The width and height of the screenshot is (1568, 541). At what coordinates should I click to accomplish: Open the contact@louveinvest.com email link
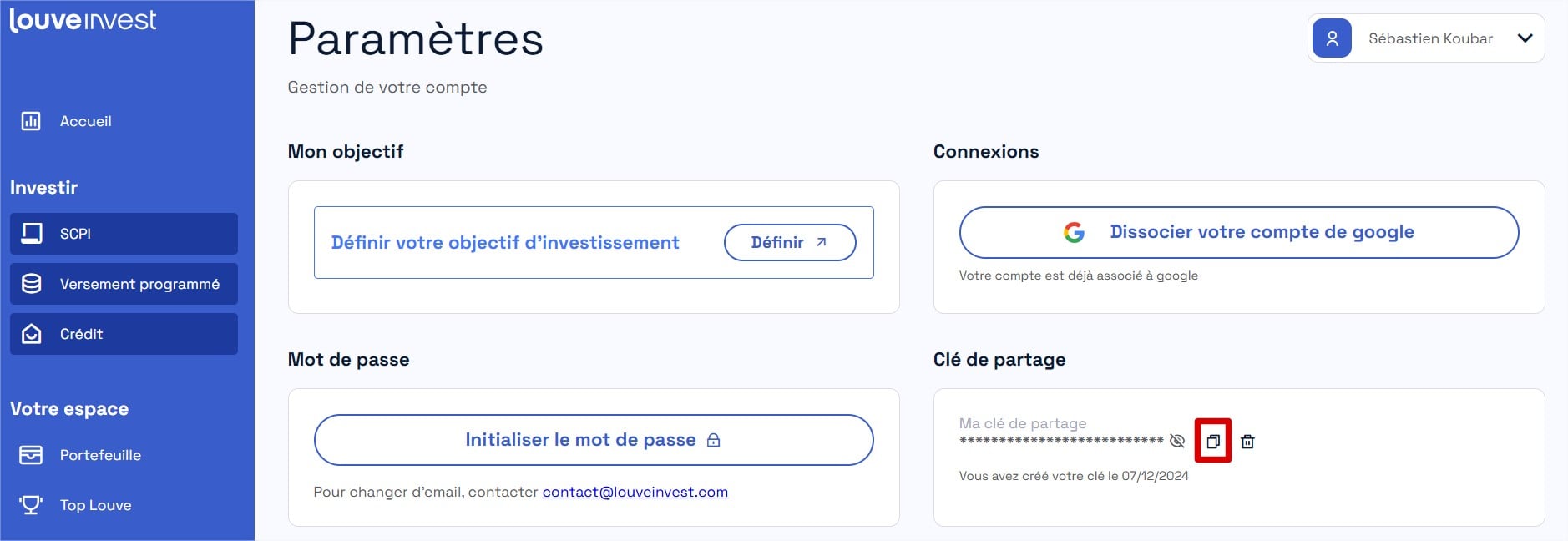pos(635,492)
